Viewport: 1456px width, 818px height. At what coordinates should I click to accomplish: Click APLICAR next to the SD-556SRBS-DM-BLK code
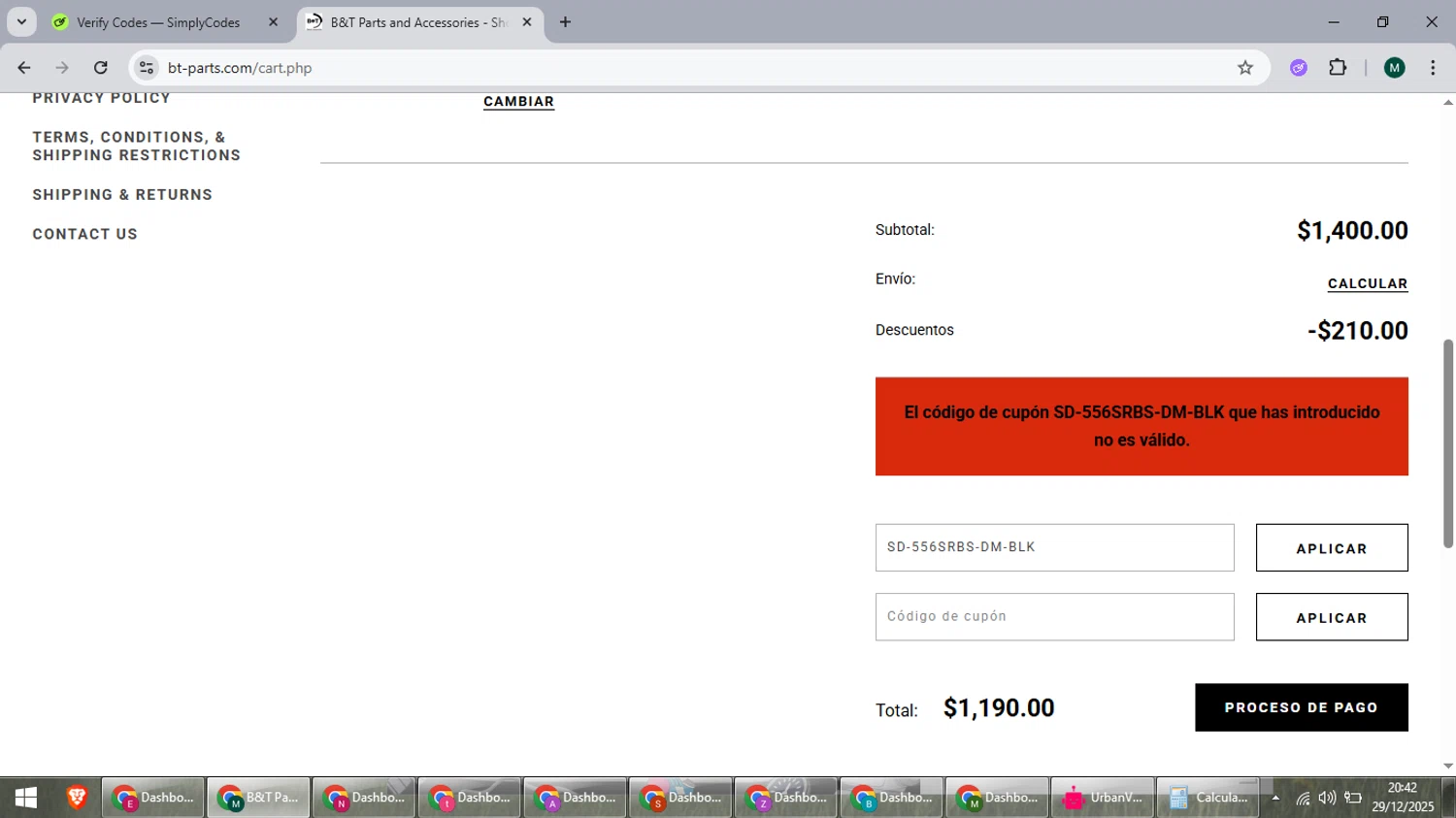[1332, 548]
